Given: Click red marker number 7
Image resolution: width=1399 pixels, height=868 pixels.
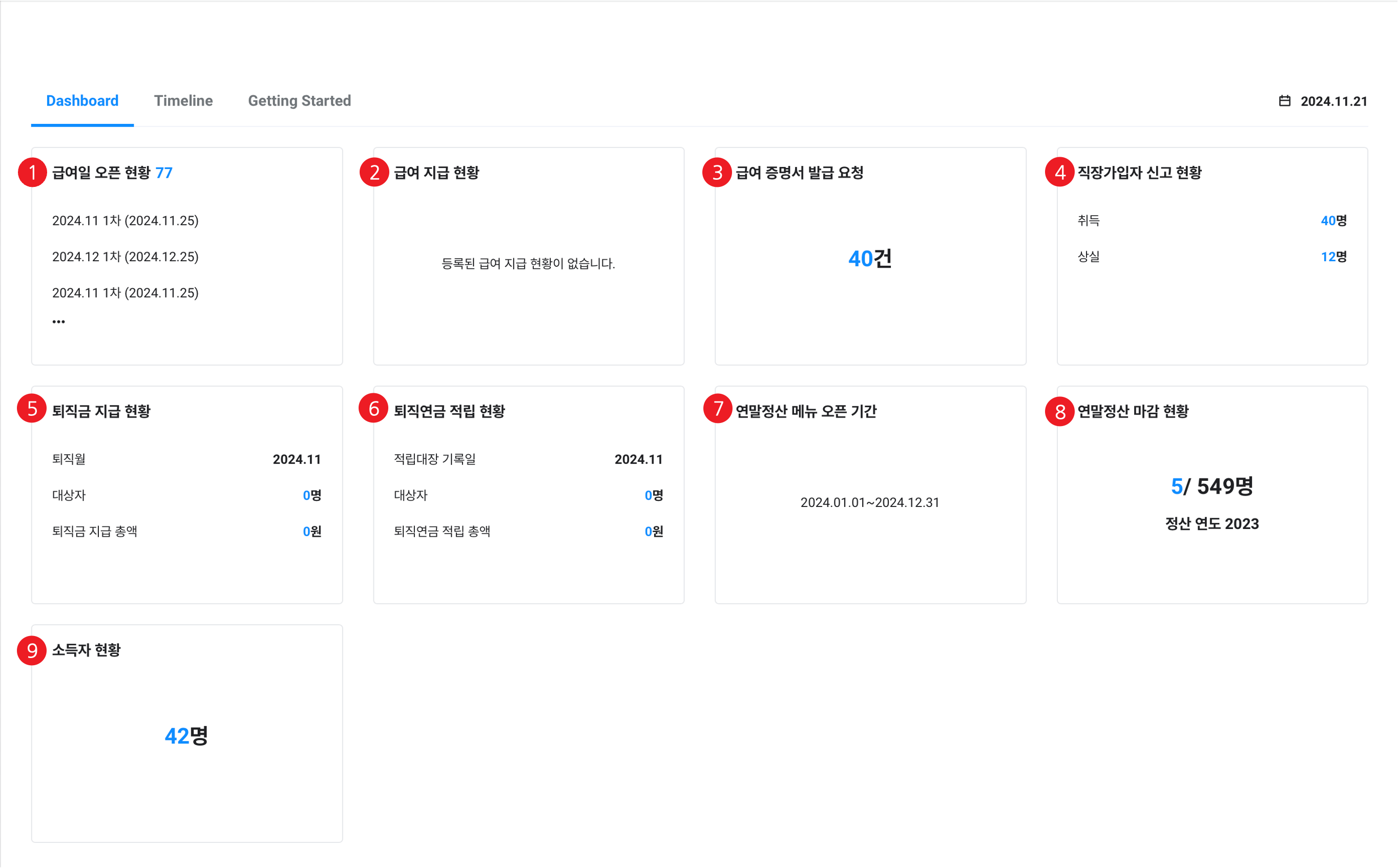Looking at the screenshot, I should (717, 409).
